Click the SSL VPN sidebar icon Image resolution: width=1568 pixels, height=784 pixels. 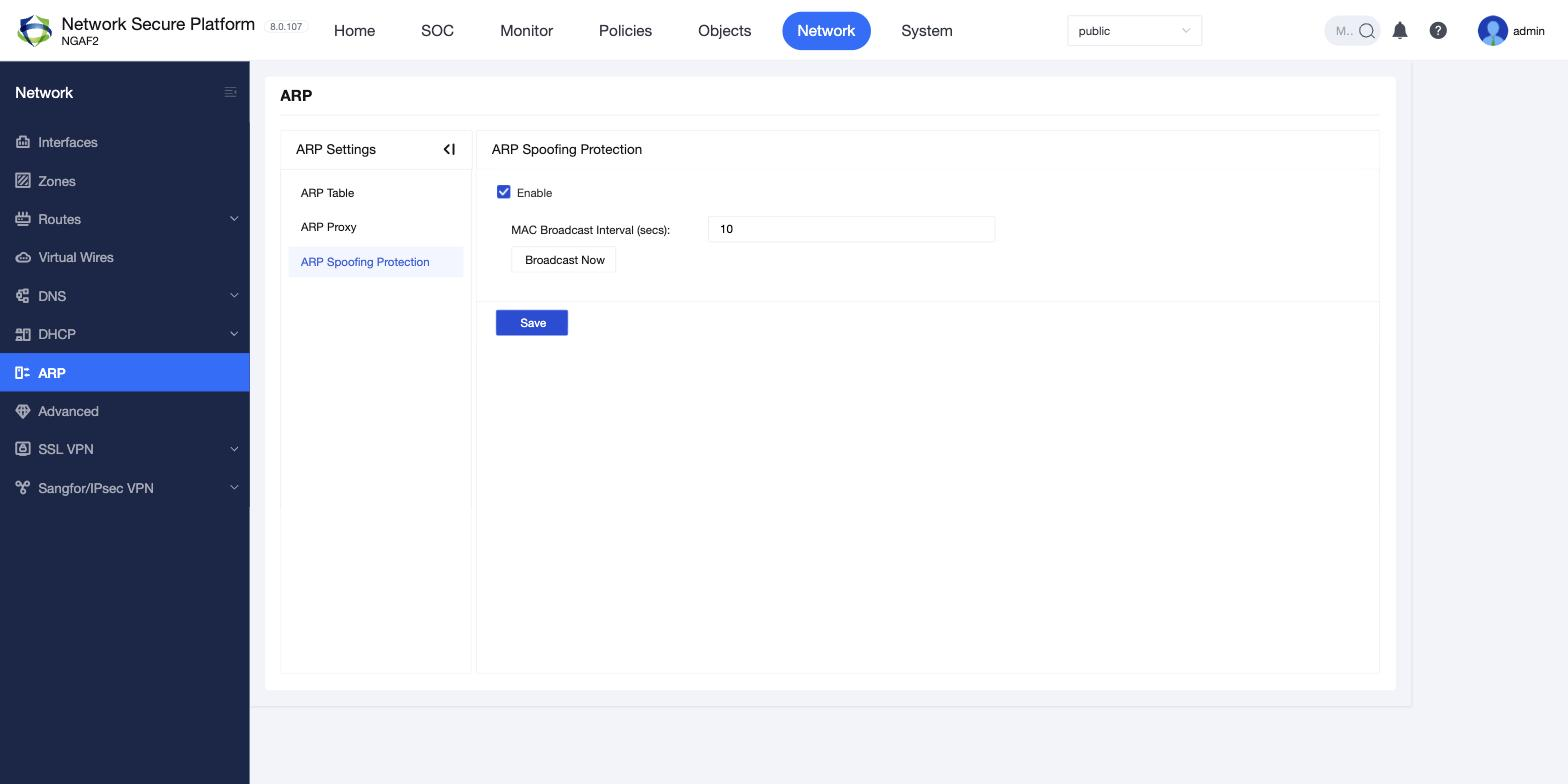(x=23, y=449)
